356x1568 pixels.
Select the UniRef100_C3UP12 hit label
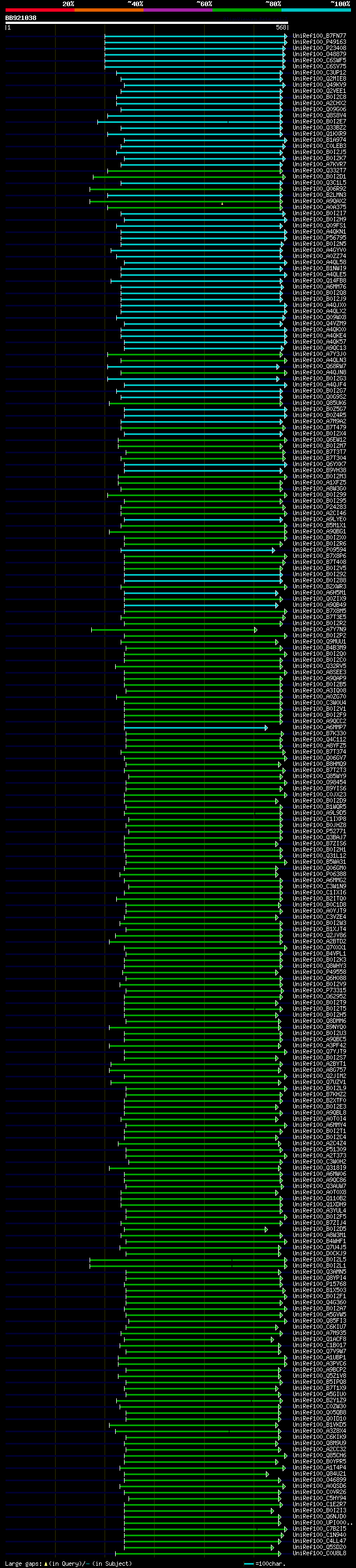point(319,72)
